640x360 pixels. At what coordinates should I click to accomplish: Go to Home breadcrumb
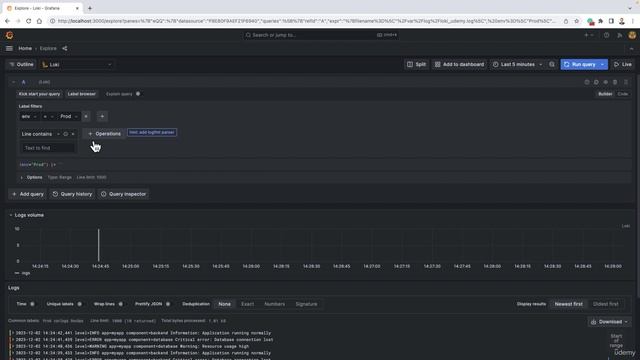(25, 48)
